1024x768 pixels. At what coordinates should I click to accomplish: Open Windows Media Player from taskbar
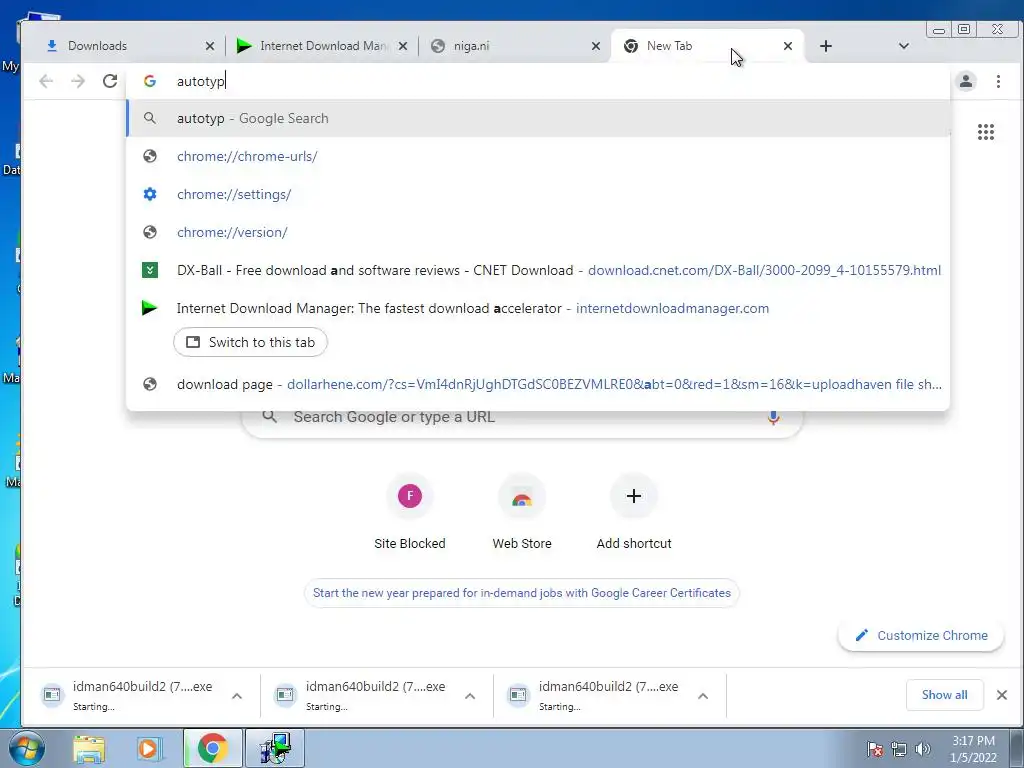[150, 748]
